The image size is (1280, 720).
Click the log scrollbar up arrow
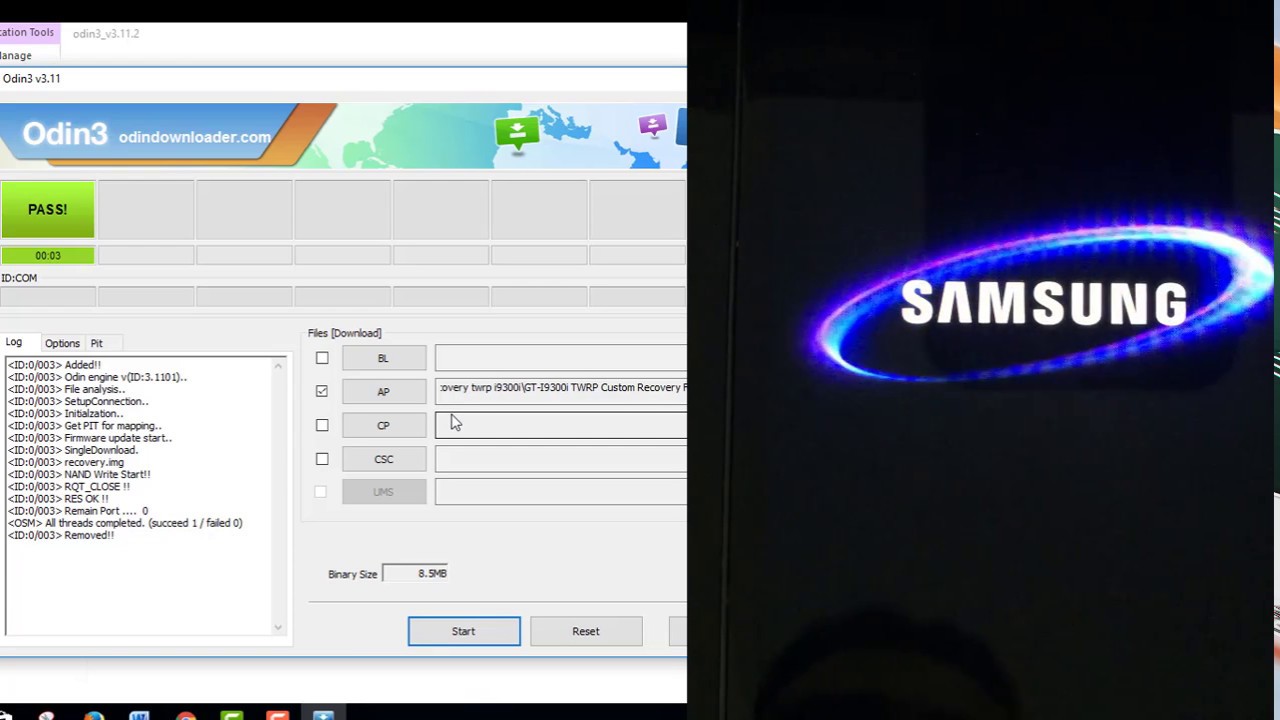click(278, 365)
